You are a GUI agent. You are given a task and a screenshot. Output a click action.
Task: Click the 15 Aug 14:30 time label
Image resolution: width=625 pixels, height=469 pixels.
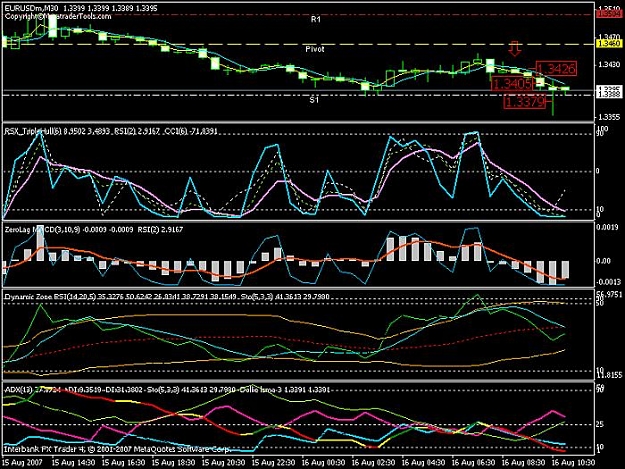coord(73,463)
